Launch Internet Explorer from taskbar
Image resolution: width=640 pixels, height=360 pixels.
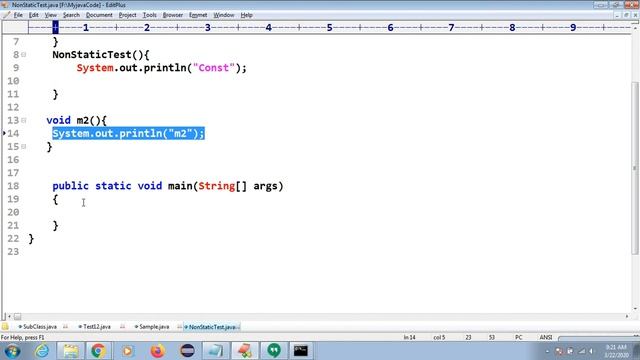pos(42,351)
